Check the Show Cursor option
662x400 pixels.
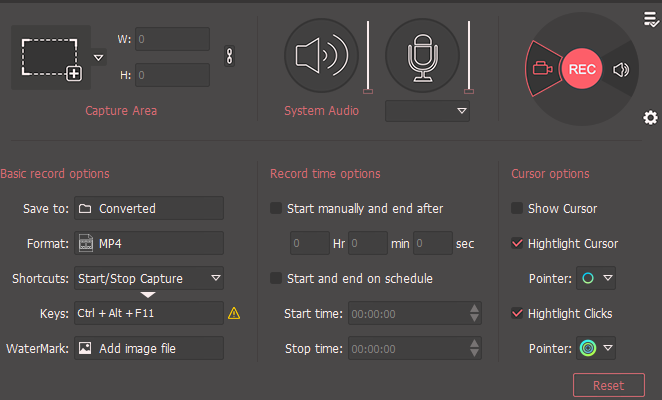(x=517, y=209)
